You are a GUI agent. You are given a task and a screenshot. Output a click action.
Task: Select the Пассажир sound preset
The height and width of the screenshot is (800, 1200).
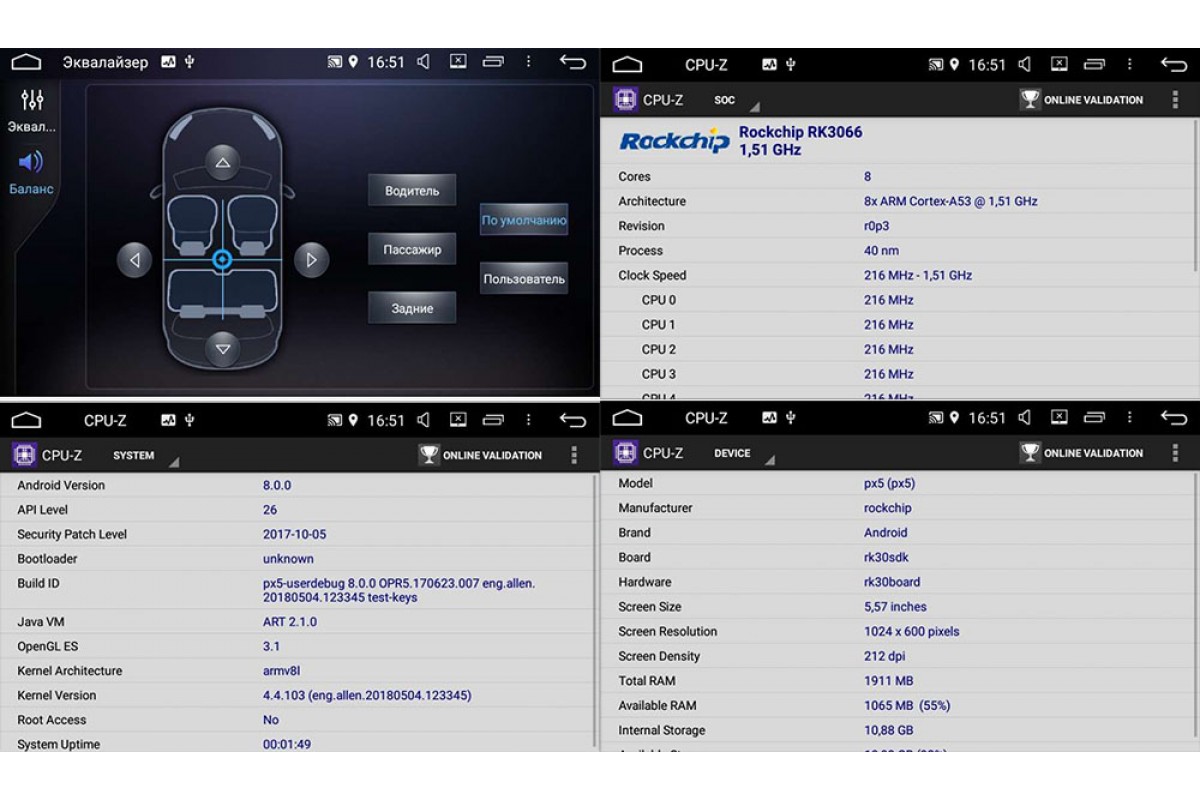(x=412, y=249)
